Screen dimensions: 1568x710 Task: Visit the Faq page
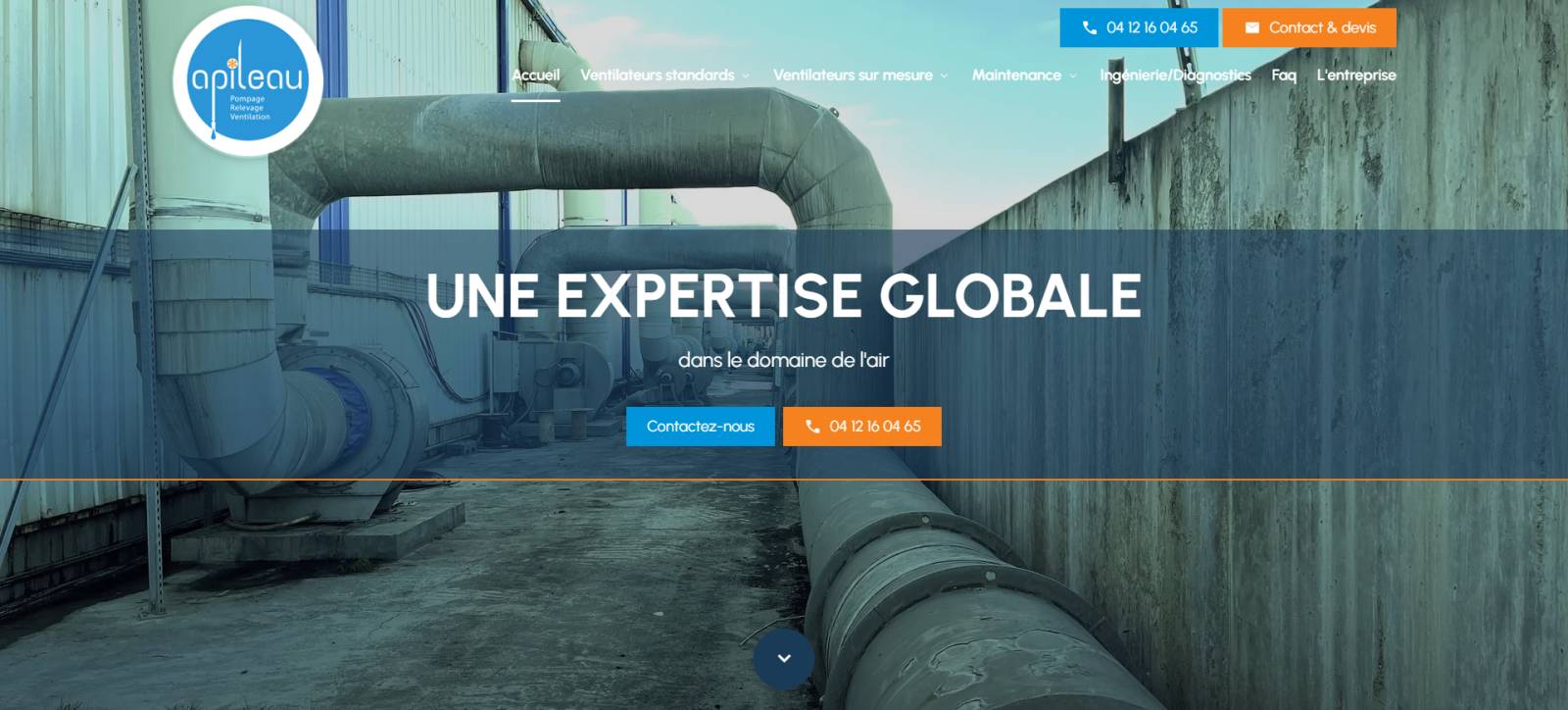1284,76
